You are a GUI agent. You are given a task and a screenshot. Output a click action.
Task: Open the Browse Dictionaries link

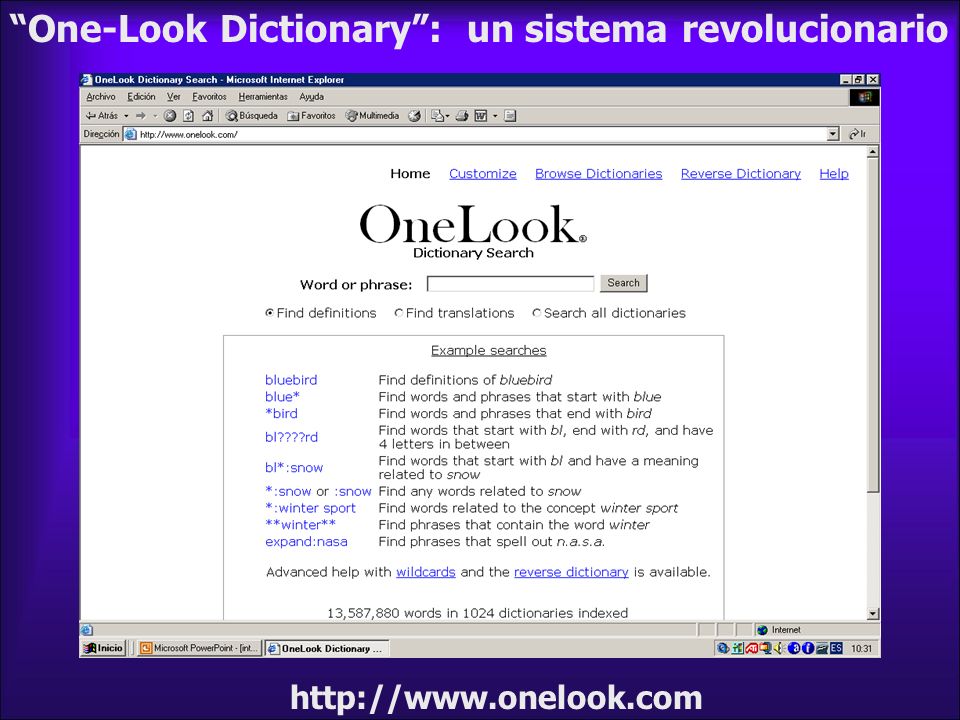point(599,174)
